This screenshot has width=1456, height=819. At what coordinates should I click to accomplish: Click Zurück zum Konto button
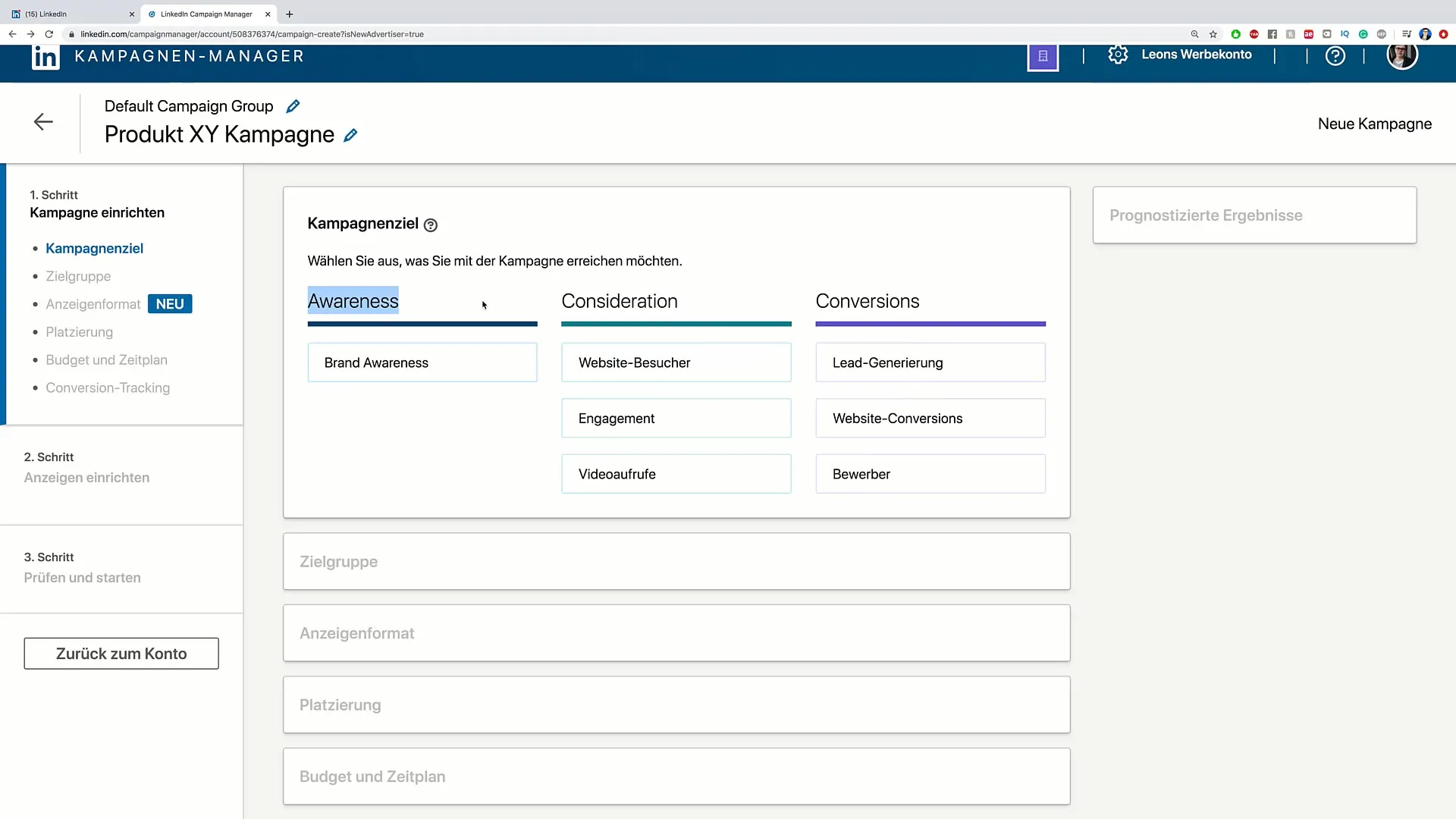click(x=121, y=654)
